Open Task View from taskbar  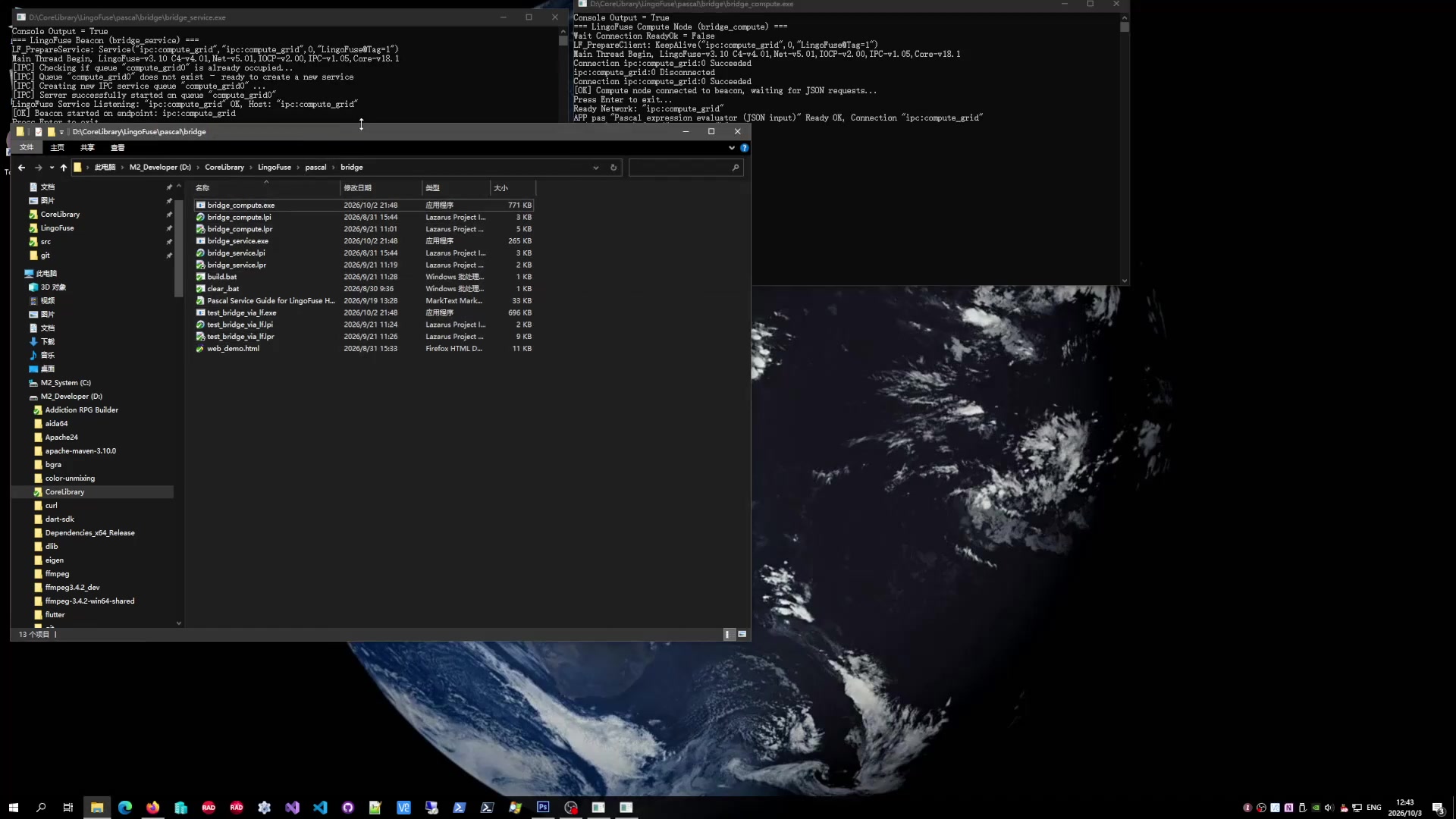coord(68,808)
